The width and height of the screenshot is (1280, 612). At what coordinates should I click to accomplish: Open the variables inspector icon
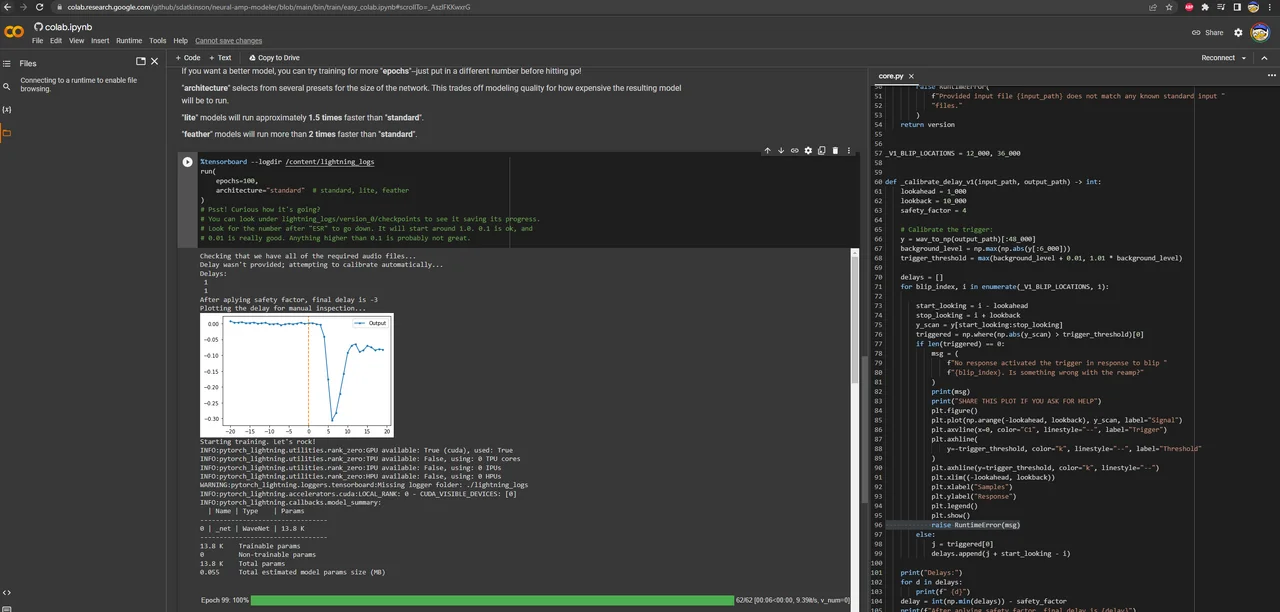tap(7, 110)
